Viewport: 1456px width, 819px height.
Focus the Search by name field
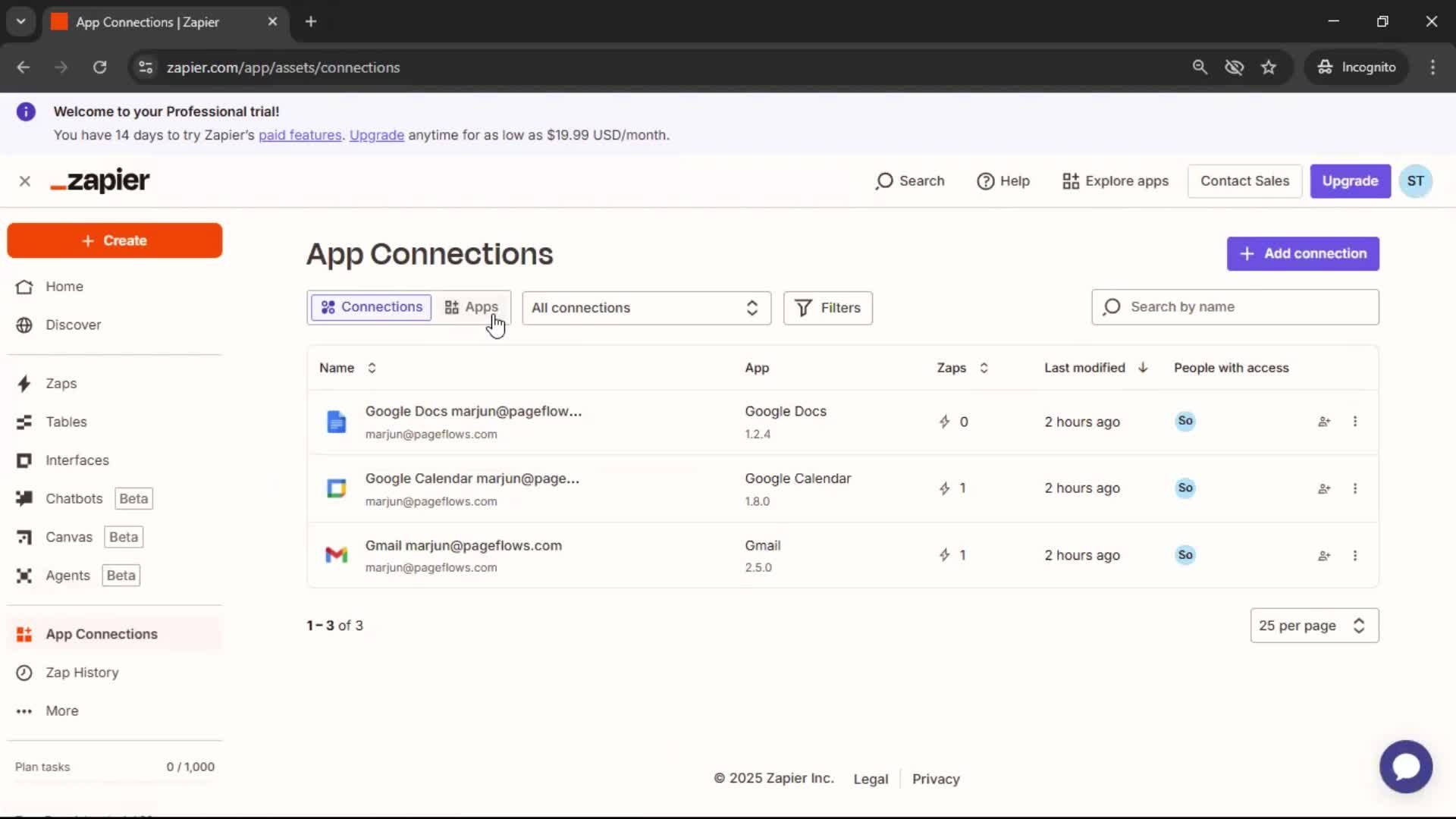coord(1235,307)
